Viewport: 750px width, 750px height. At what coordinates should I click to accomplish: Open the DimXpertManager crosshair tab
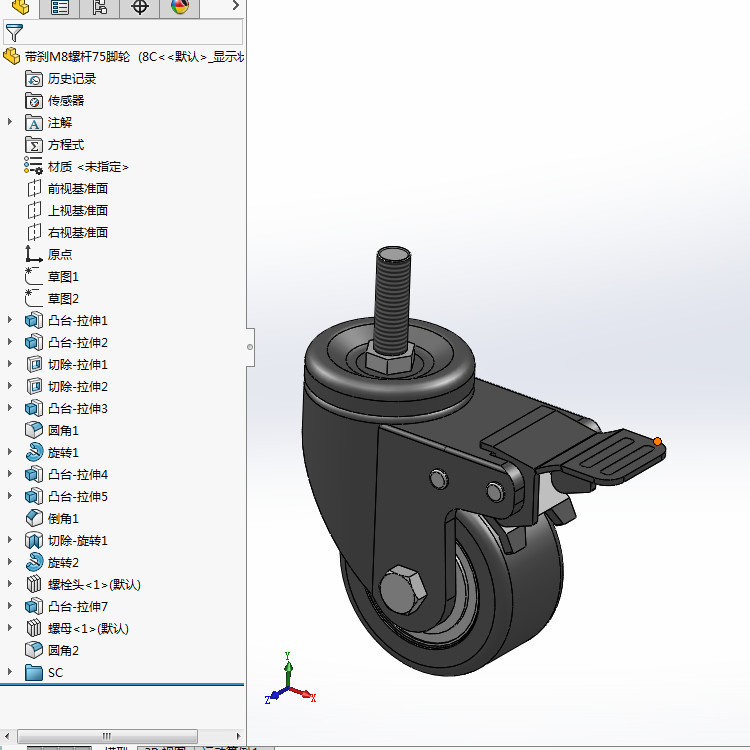(x=140, y=7)
